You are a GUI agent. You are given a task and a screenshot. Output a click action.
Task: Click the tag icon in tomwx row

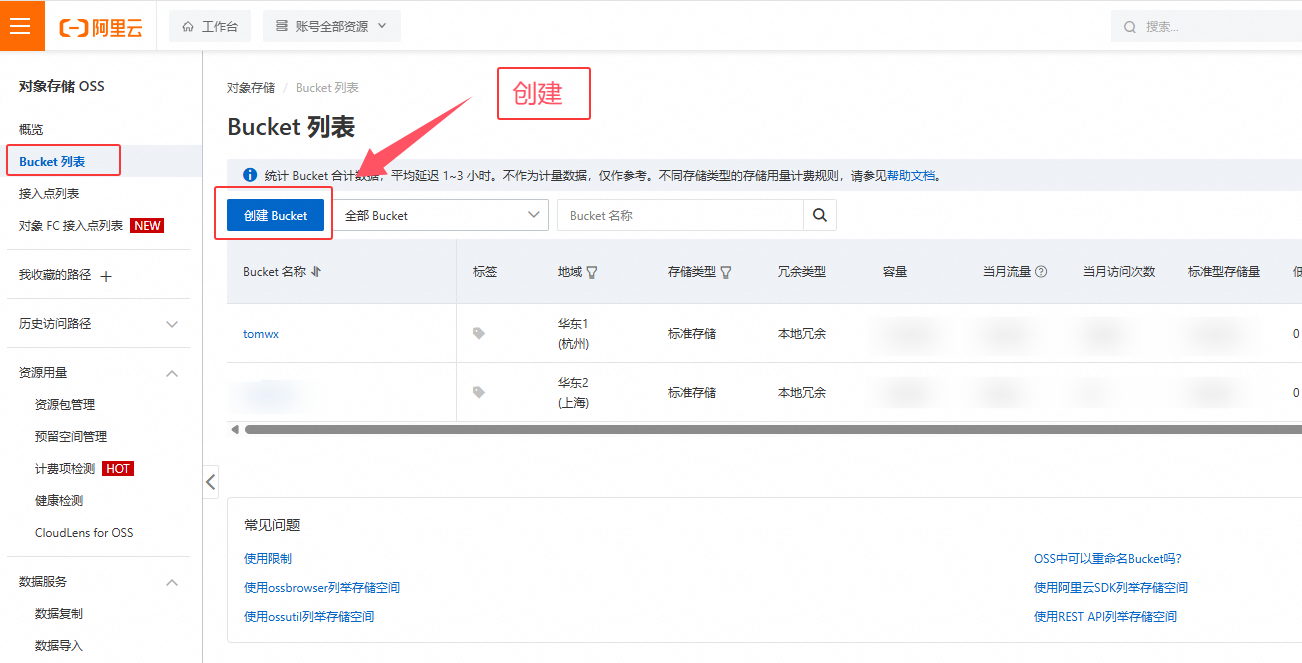(x=479, y=334)
